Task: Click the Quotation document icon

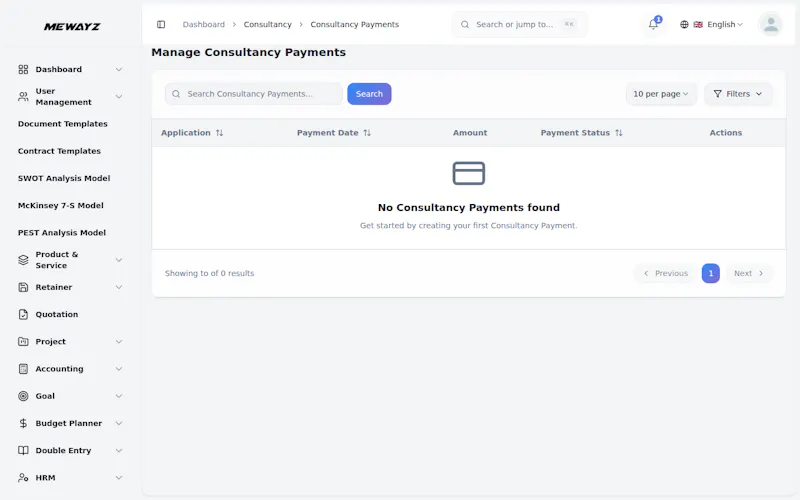Action: pos(23,314)
